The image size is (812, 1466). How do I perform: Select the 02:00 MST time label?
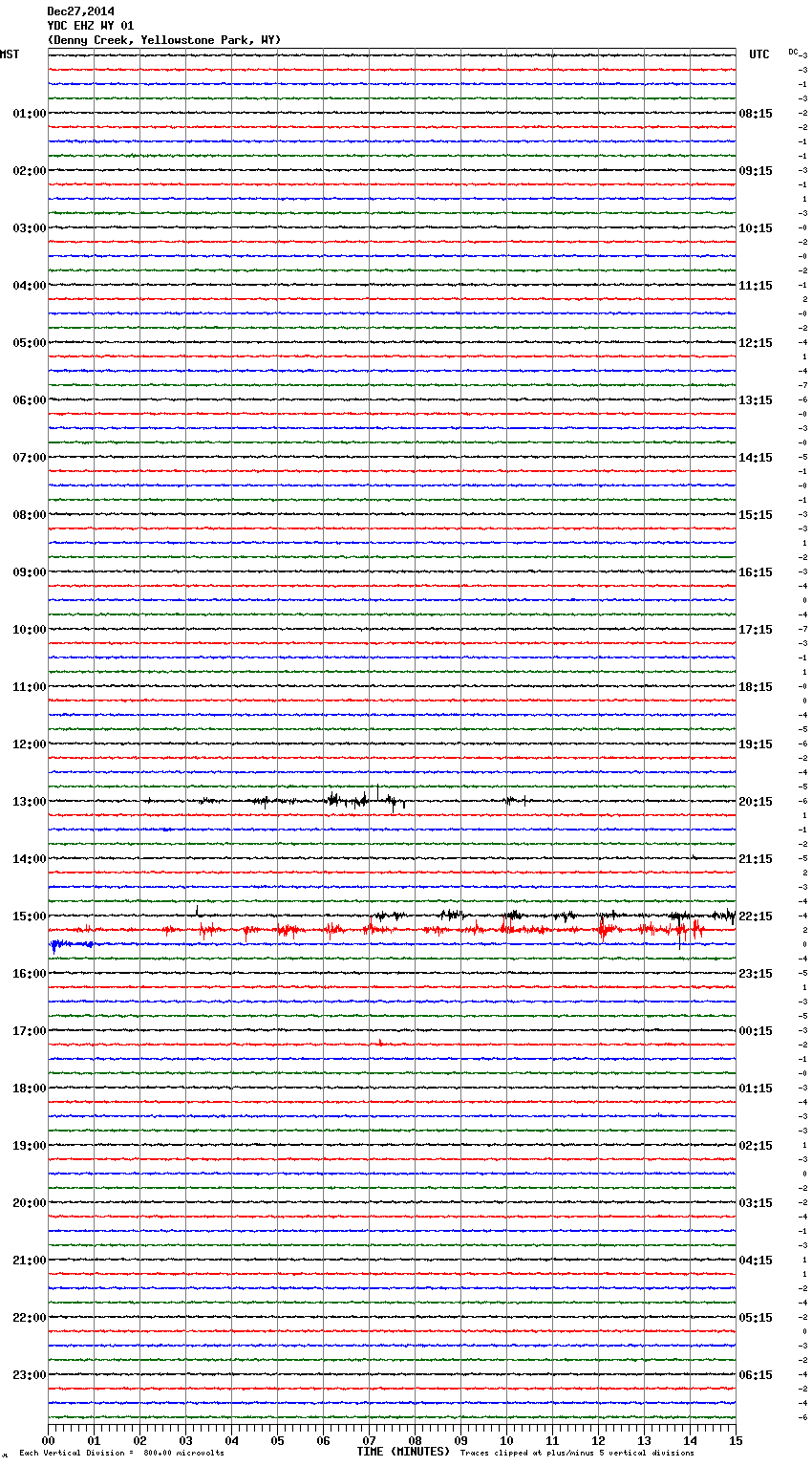tap(30, 171)
